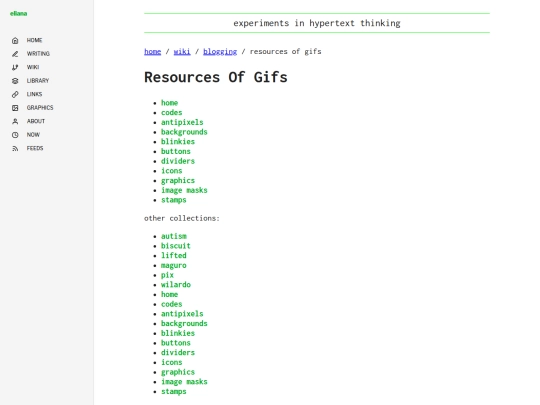This screenshot has height=405, width=540.
Task: Click the Now clock icon
Action: coord(15,135)
